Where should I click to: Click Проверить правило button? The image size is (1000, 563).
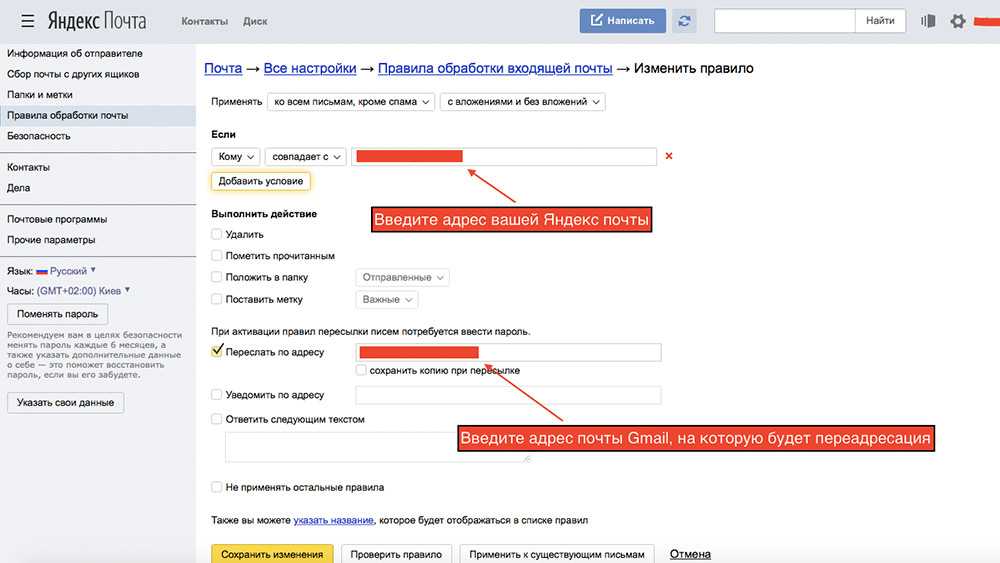(396, 554)
